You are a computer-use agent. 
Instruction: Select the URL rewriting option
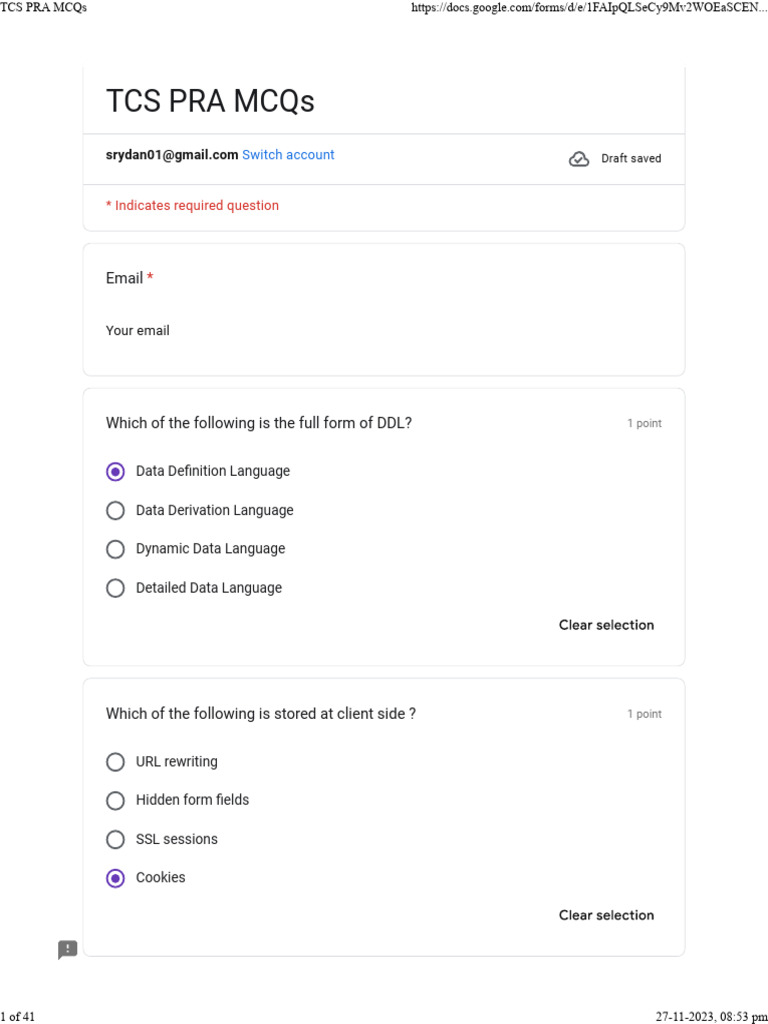116,762
